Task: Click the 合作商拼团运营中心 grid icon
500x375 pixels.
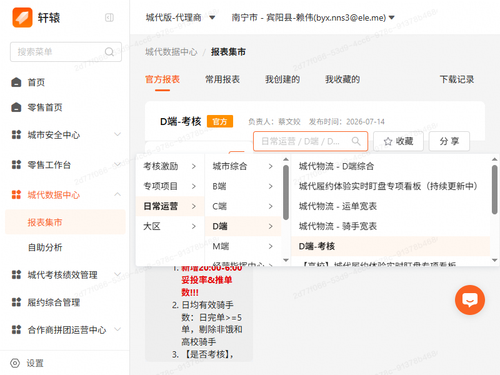Action: (16, 329)
